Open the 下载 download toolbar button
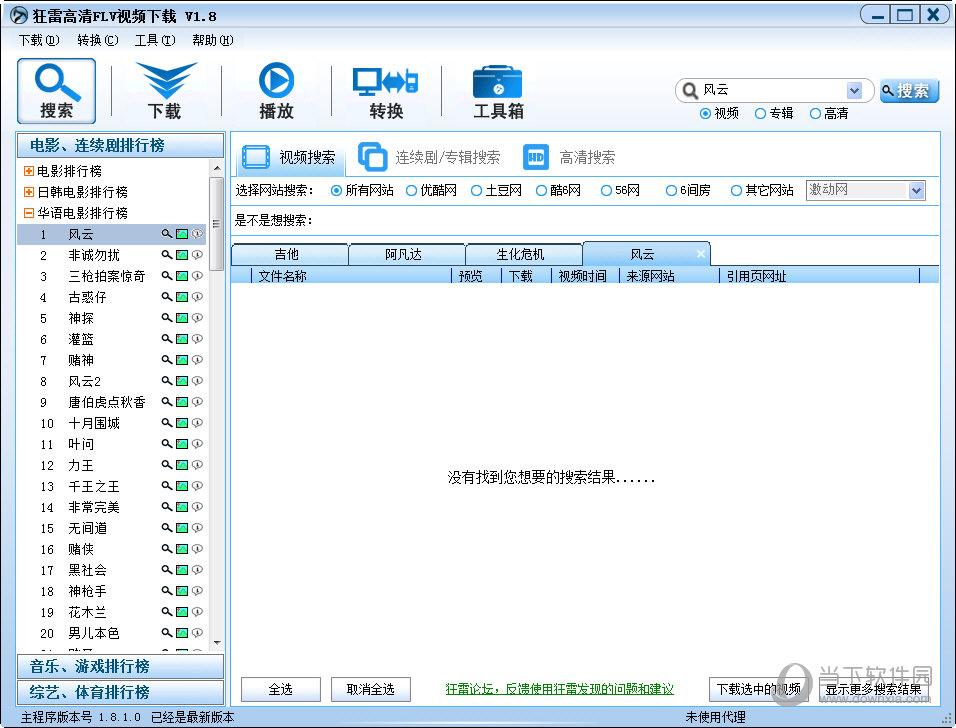Image resolution: width=956 pixels, height=728 pixels. [165, 91]
